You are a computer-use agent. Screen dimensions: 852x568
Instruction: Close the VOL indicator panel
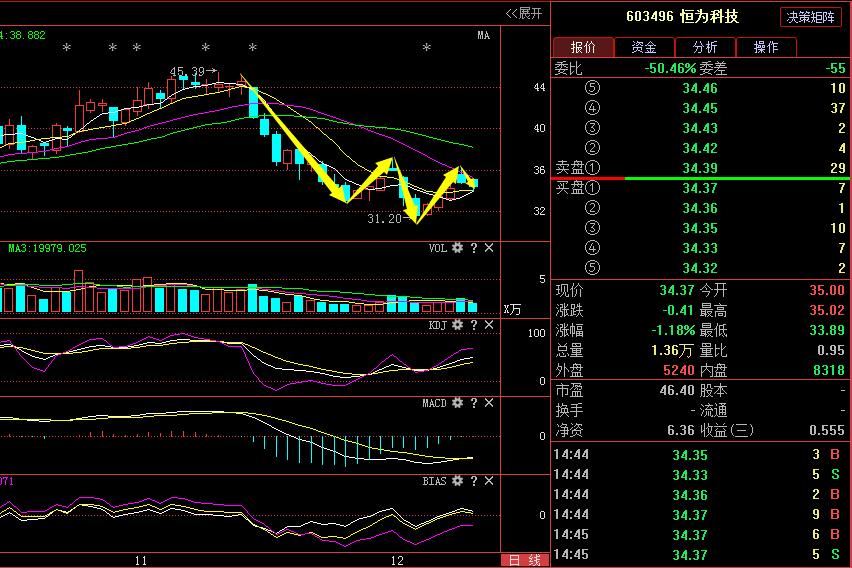[x=489, y=248]
